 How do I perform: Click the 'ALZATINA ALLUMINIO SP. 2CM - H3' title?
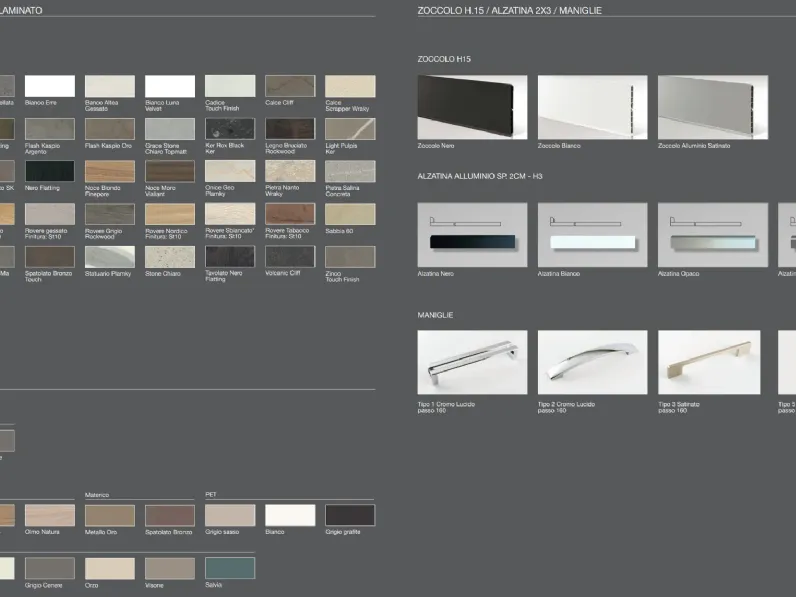[x=480, y=176]
